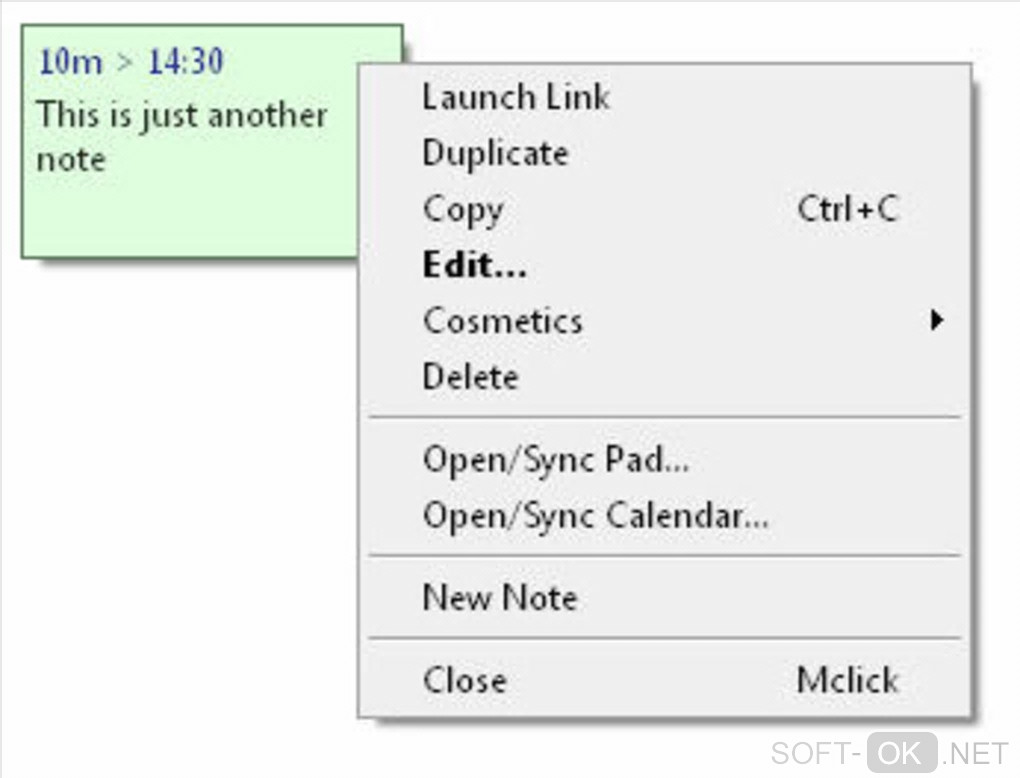Create a New Note from the menu

coord(500,598)
